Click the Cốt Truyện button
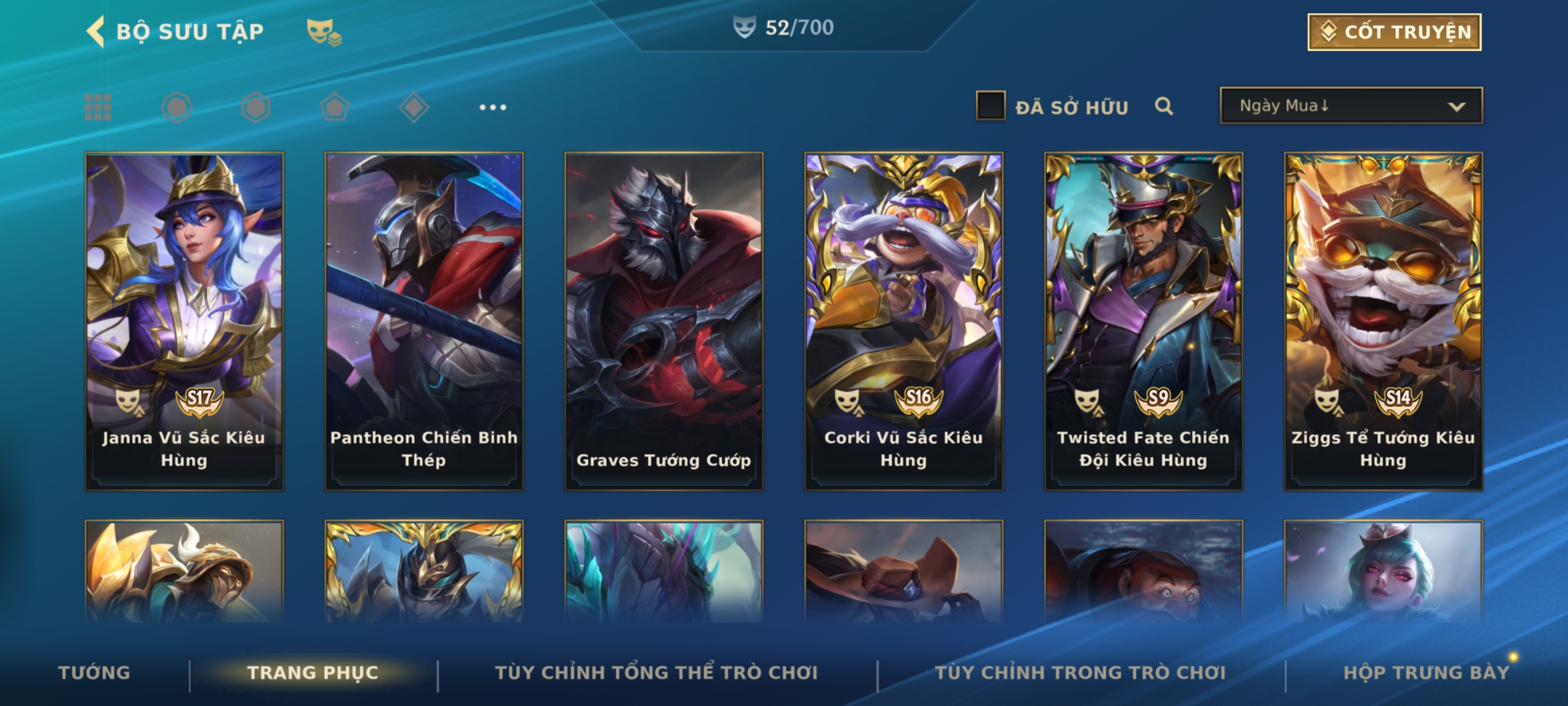Viewport: 1568px width, 706px height. 1394,32
